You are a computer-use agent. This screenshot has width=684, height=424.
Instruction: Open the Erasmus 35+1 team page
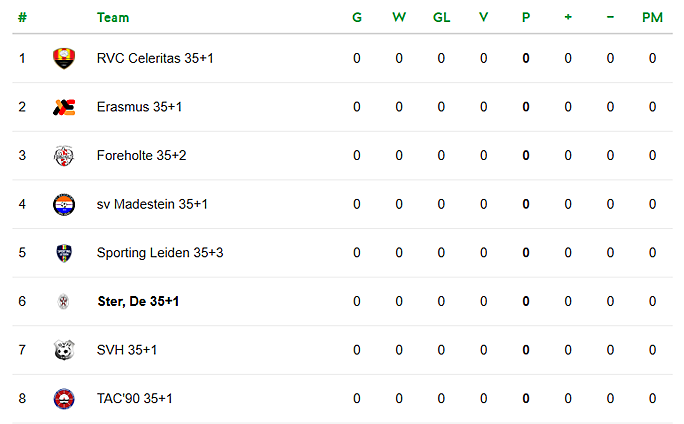click(x=139, y=107)
